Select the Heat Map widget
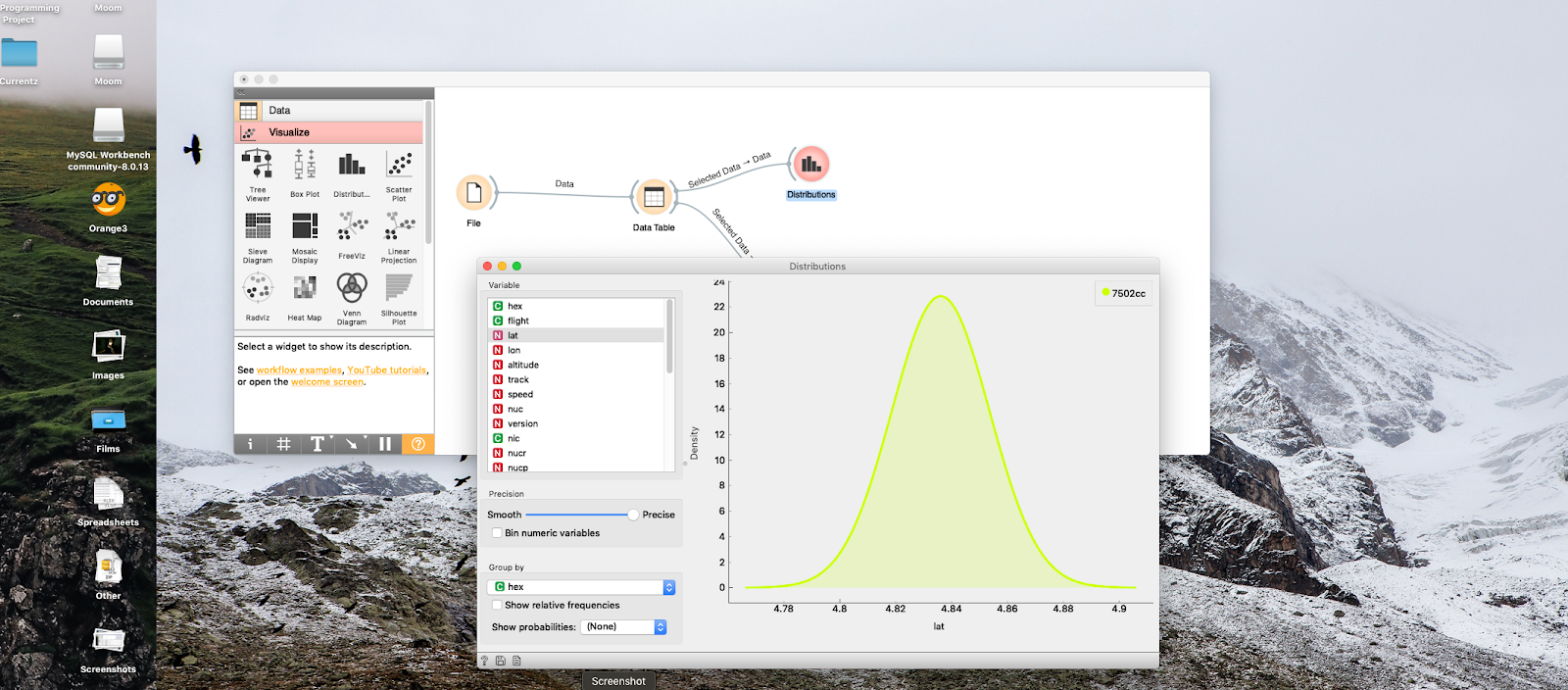Viewport: 1568px width, 690px height. (305, 297)
